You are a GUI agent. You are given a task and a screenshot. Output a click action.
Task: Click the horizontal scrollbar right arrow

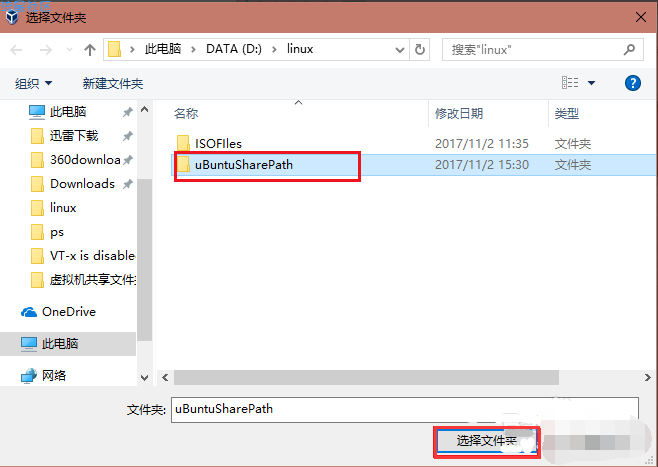648,378
